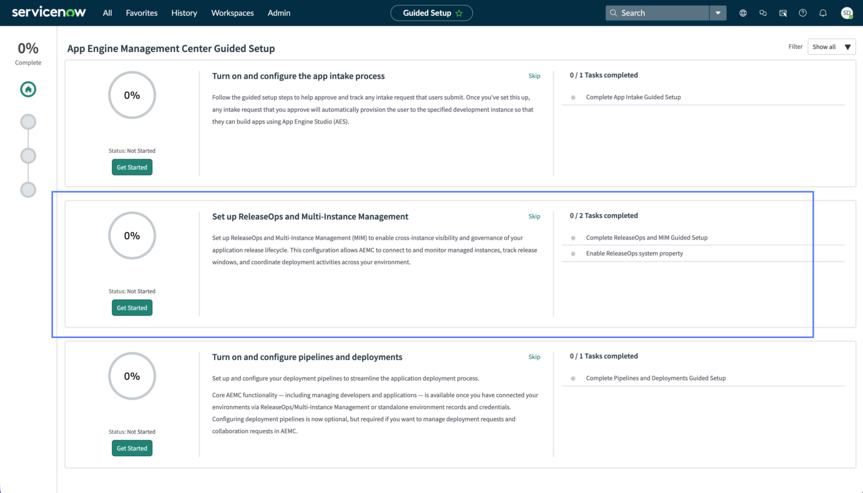Screen dimensions: 863x493
Task: Open the History menu
Action: pyautogui.click(x=184, y=13)
